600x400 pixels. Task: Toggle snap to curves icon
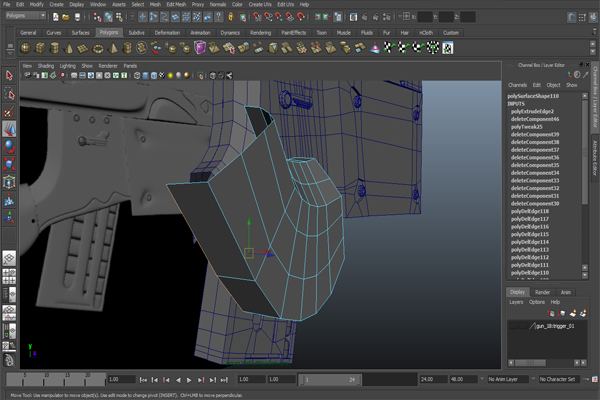click(268, 17)
